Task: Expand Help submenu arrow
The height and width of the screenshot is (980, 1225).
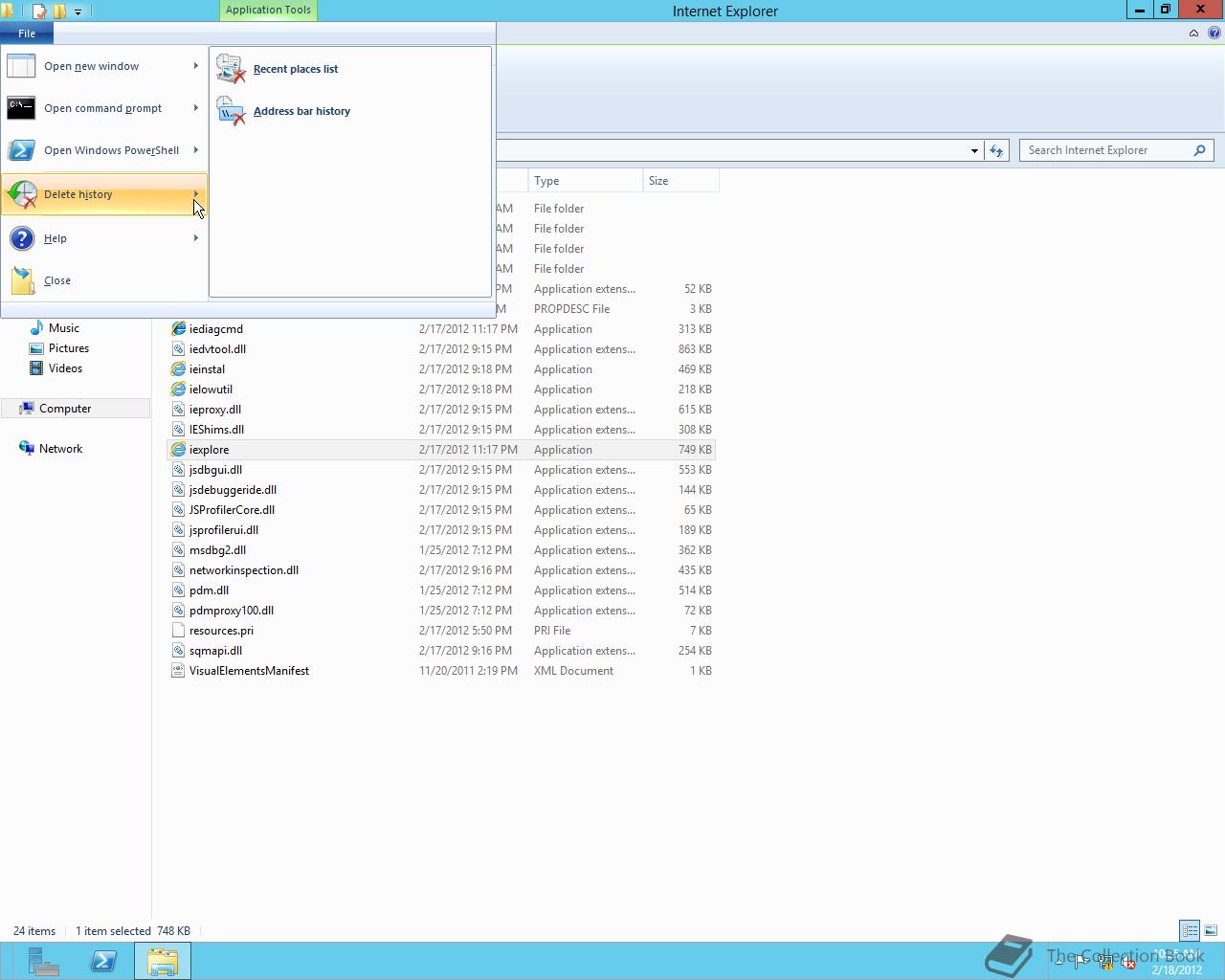Action: 195,238
